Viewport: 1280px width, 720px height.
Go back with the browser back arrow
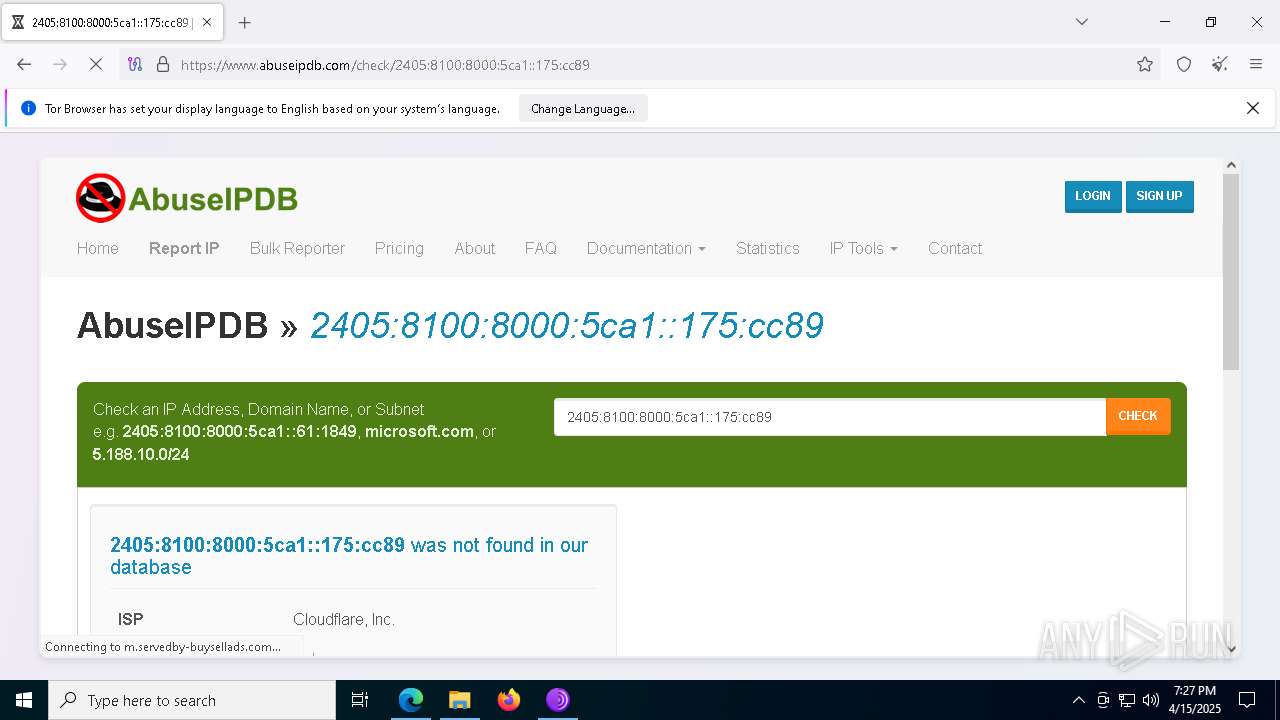click(x=24, y=64)
